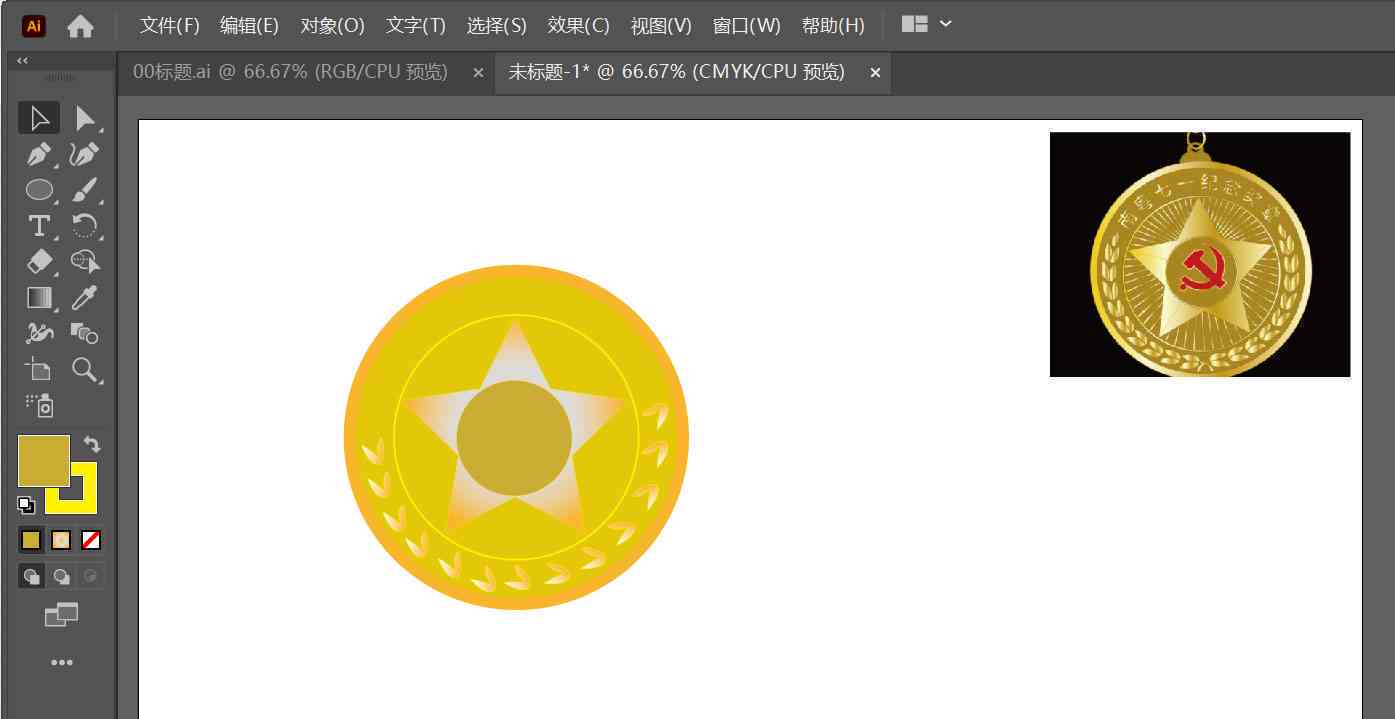Open the 对象(O) menu

tap(332, 26)
